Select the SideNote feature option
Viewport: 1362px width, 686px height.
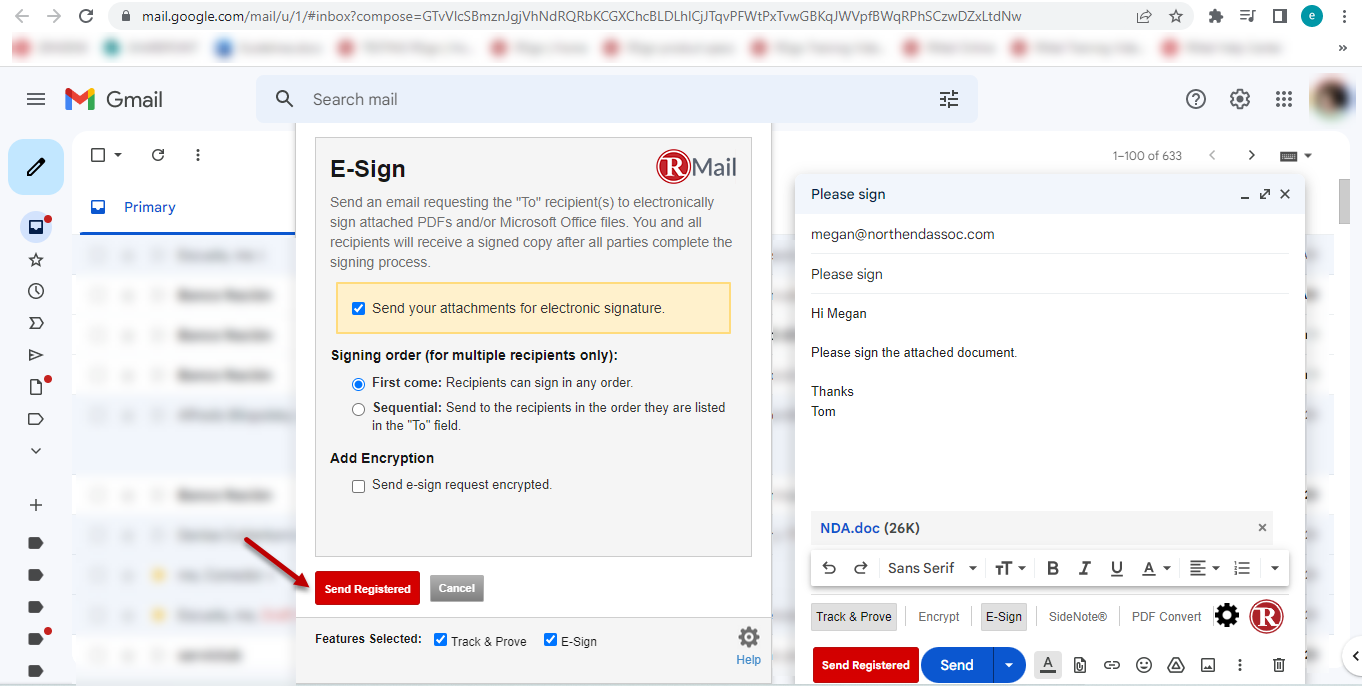(x=1077, y=616)
